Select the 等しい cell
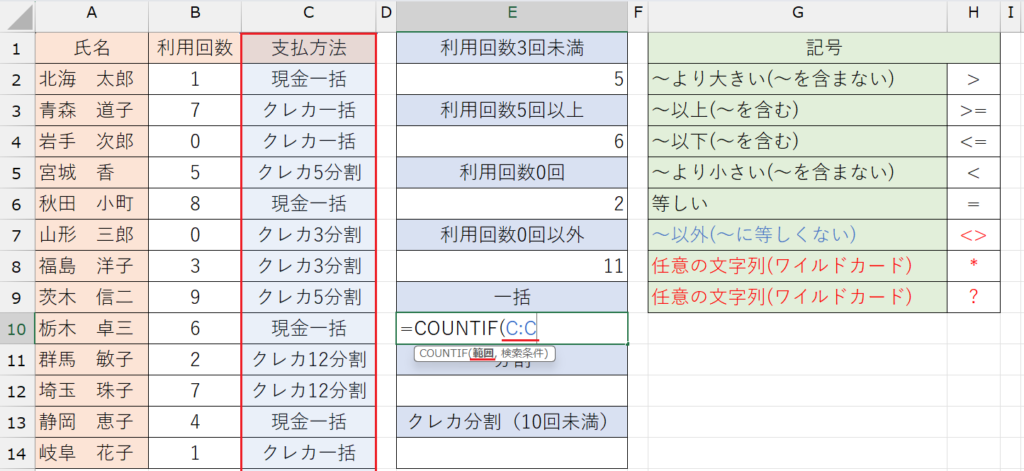This screenshot has width=1024, height=471. click(797, 204)
